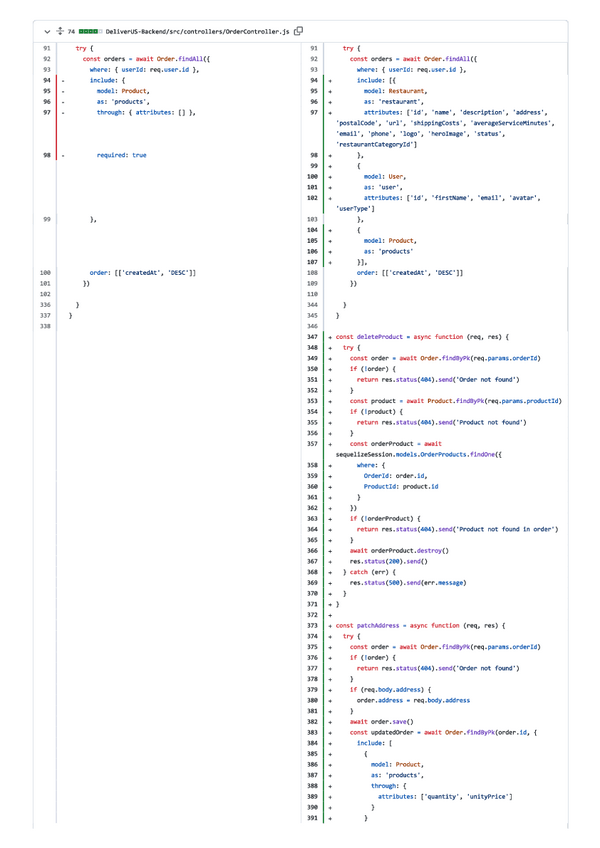Image resolution: width=600 pixels, height=848 pixels.
Task: Click the expand all lines icon
Action: (x=58, y=32)
